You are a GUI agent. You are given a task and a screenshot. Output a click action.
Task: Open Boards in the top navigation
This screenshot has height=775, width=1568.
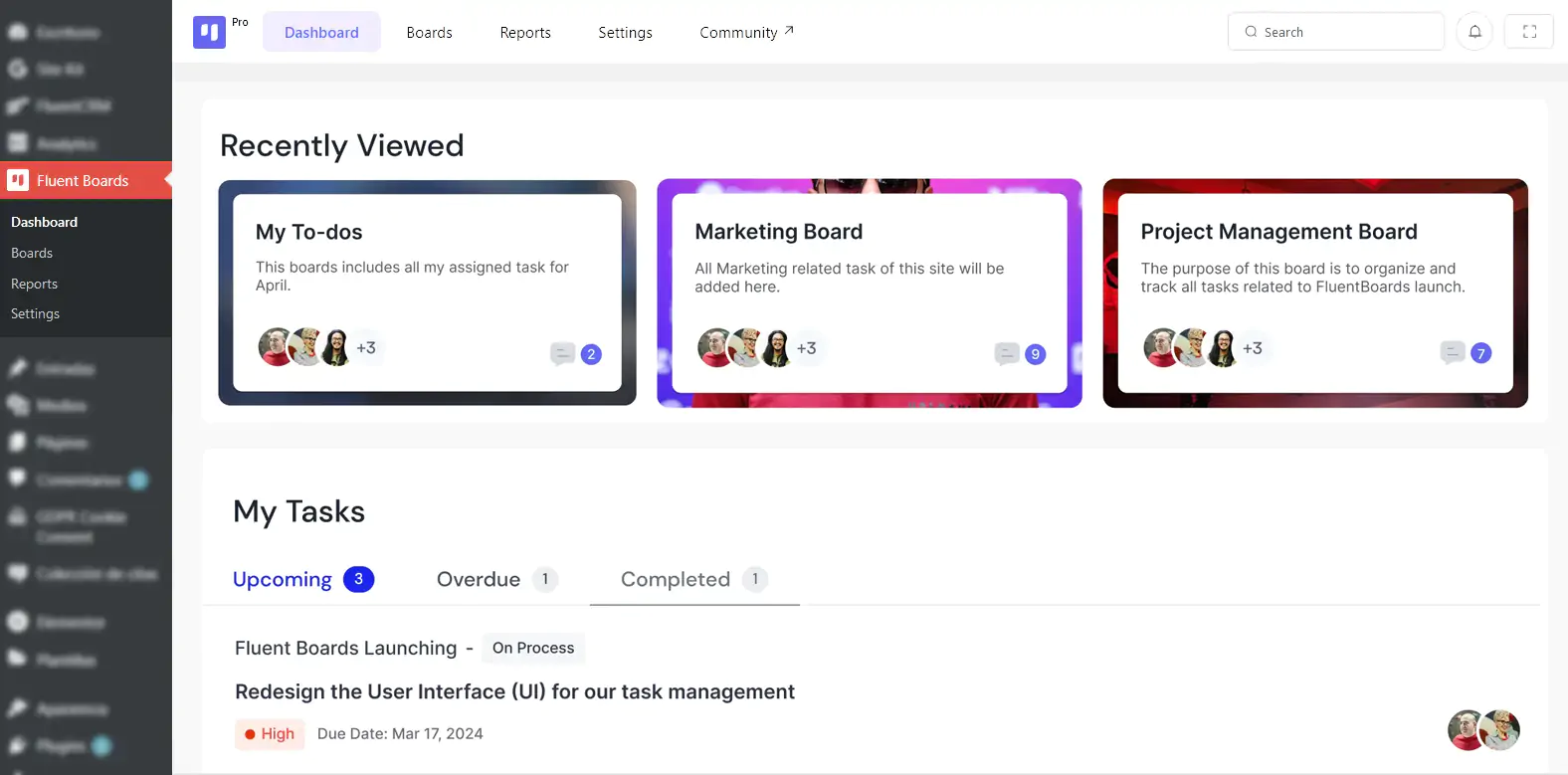tap(429, 32)
